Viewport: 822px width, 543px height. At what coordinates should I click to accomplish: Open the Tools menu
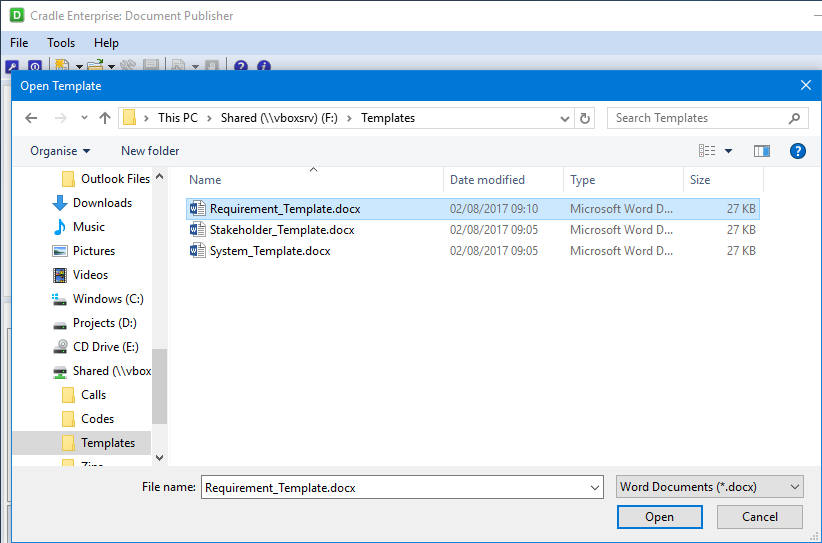pyautogui.click(x=61, y=43)
